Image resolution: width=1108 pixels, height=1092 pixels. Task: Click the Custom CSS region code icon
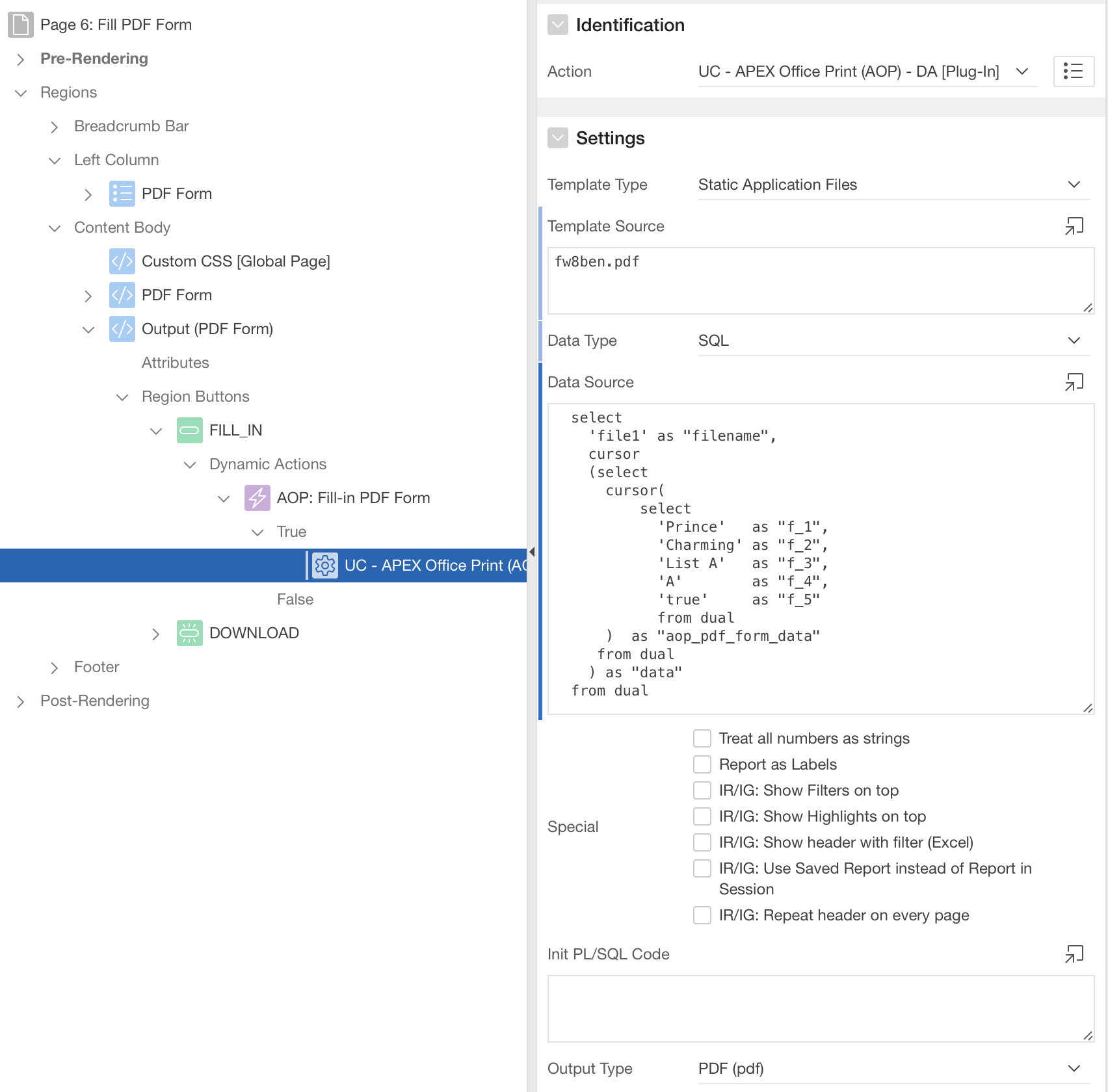(x=122, y=261)
